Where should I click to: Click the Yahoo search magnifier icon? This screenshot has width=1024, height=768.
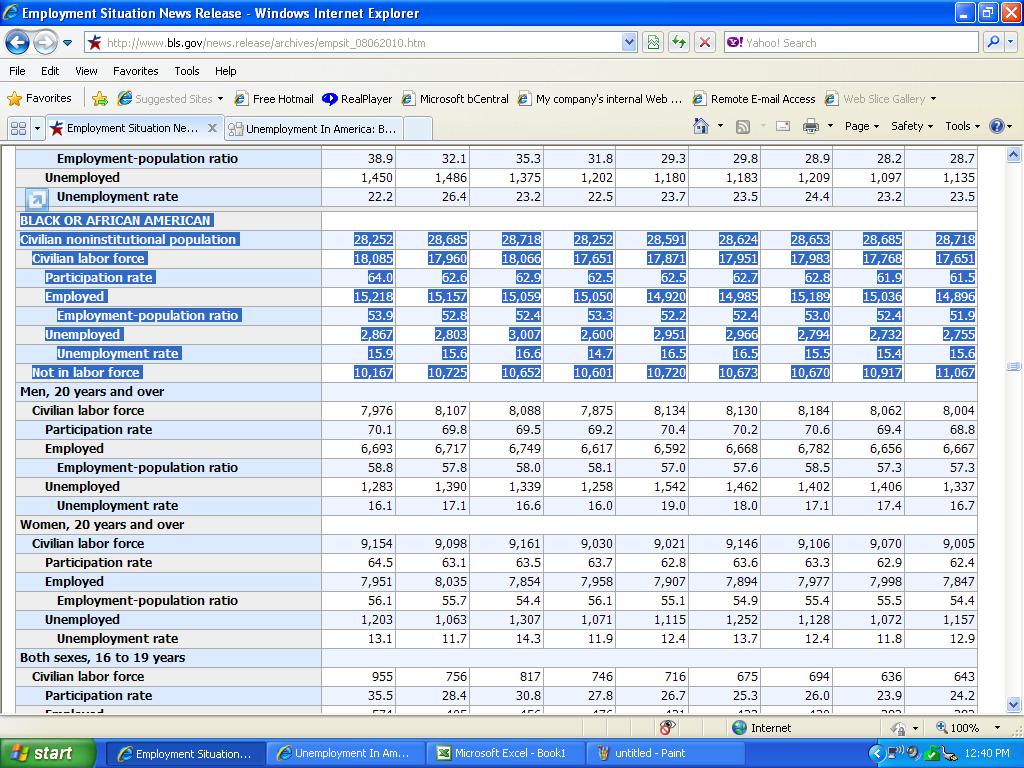[993, 42]
